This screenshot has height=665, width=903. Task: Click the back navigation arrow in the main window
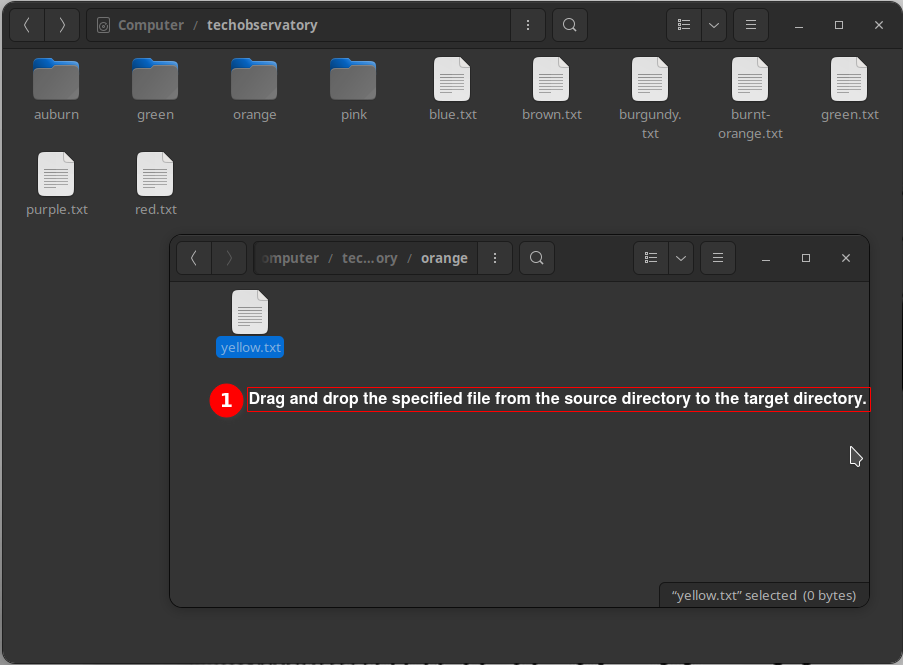26,24
